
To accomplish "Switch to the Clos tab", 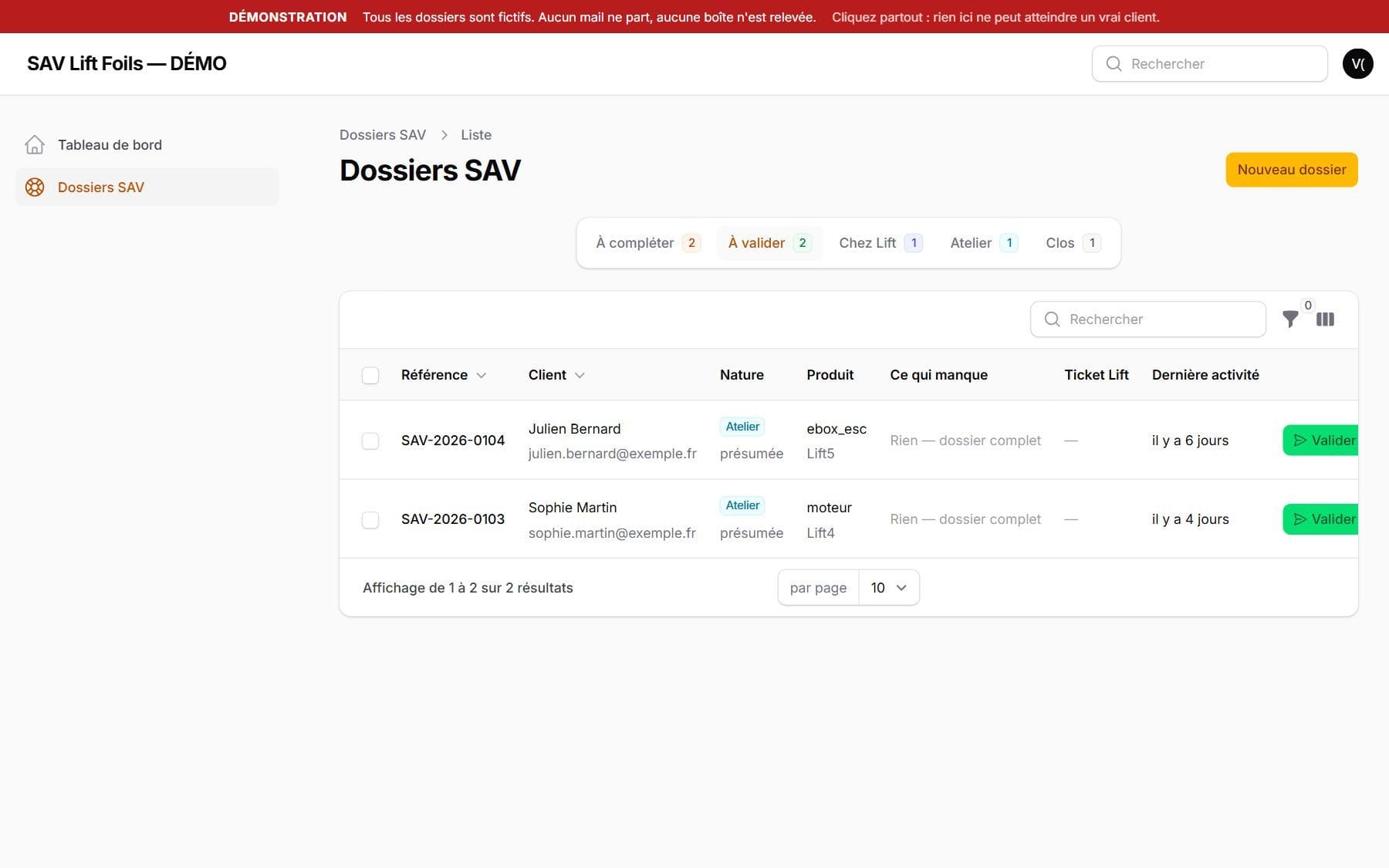I will point(1073,243).
